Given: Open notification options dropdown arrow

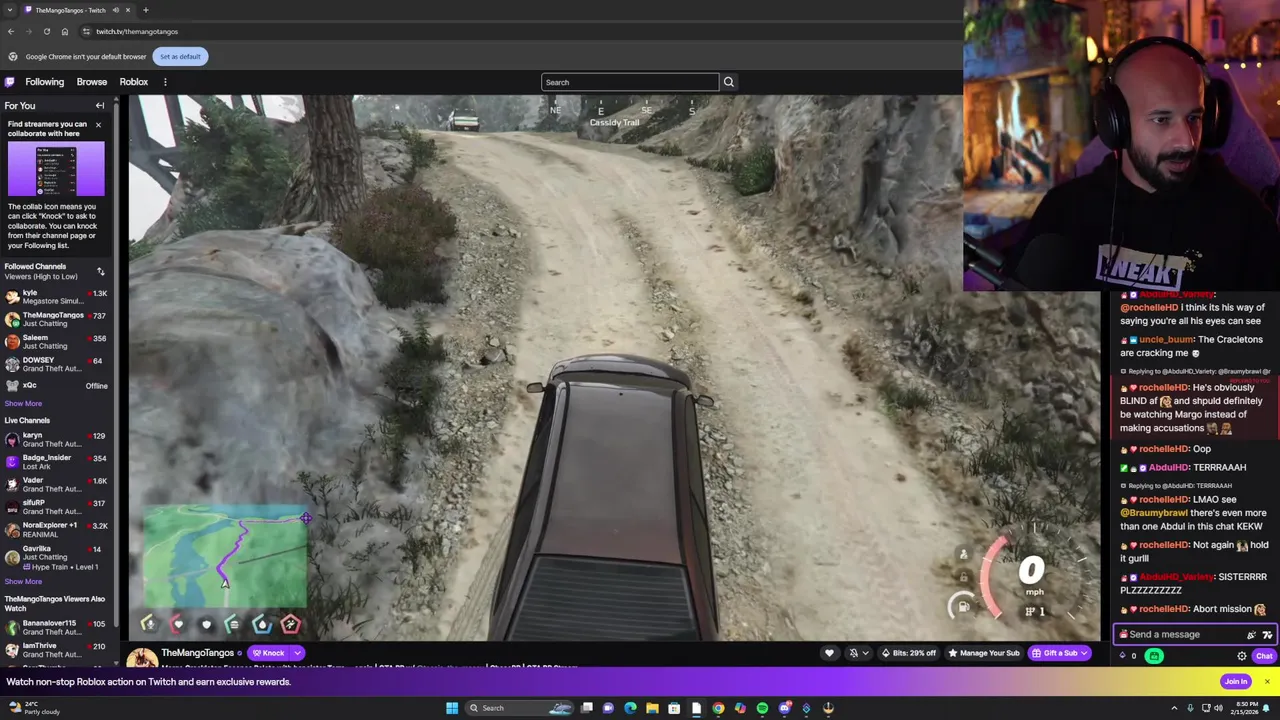Looking at the screenshot, I should tap(867, 653).
